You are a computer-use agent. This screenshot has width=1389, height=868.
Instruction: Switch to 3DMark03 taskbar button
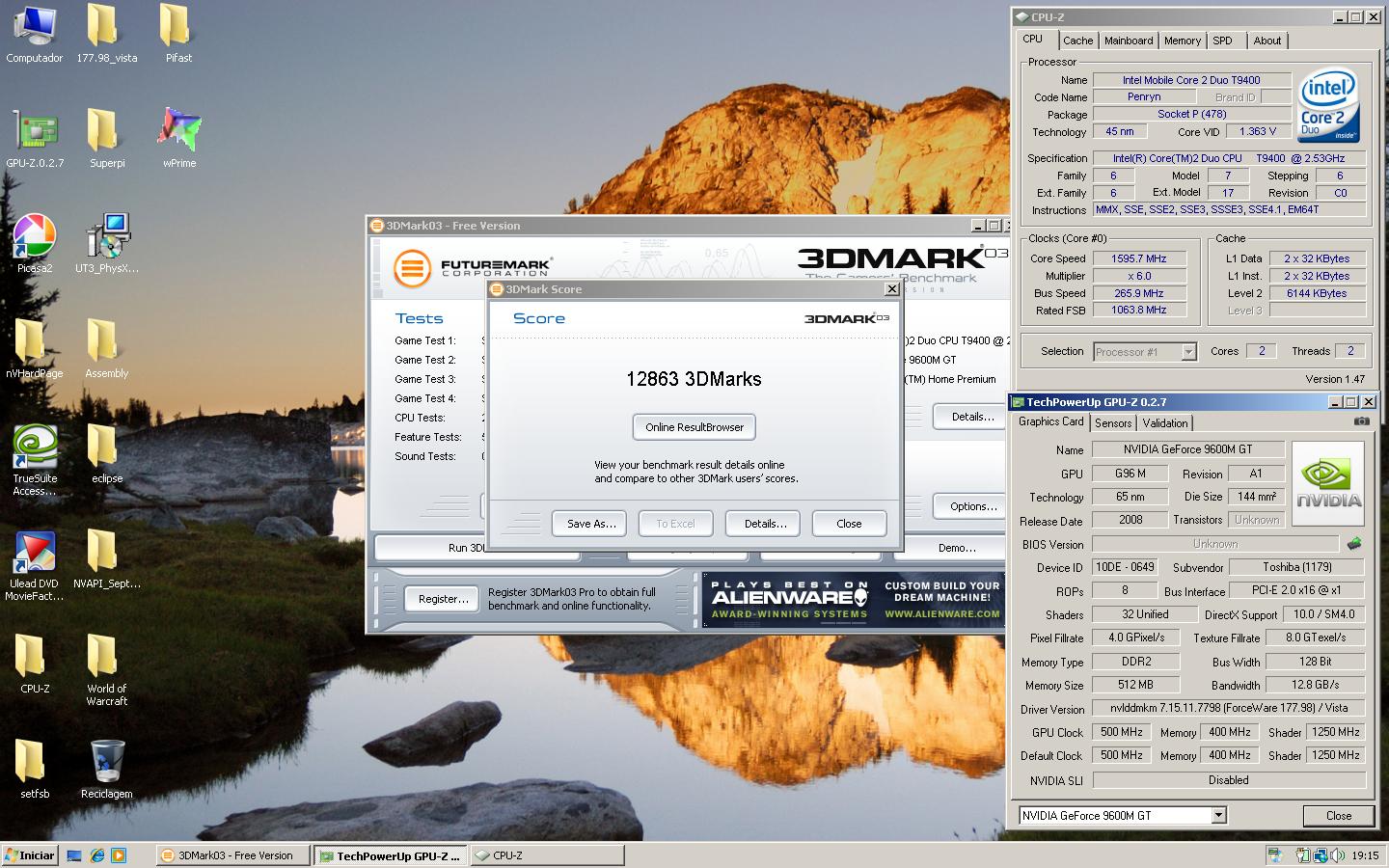(232, 855)
